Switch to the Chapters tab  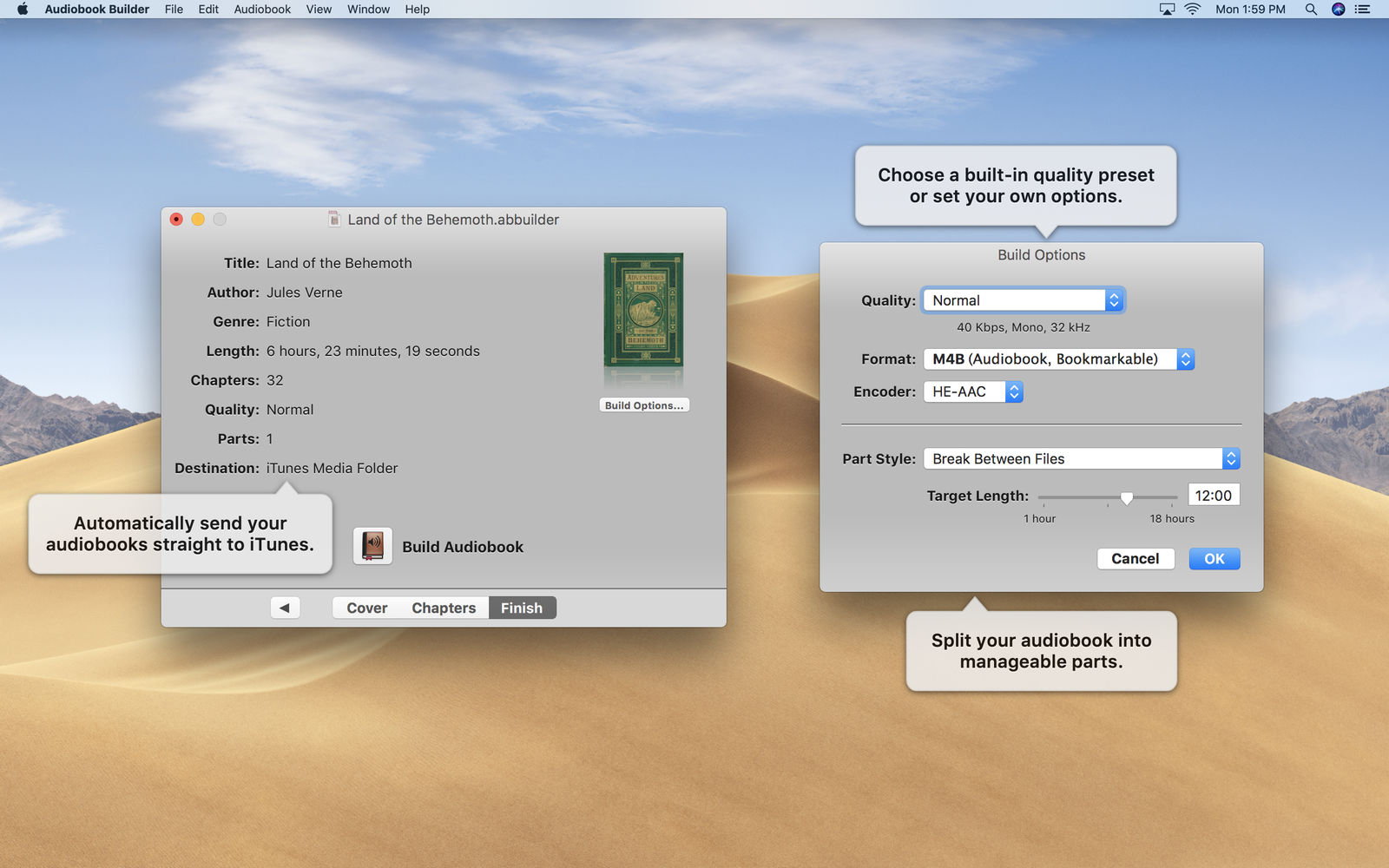pos(444,608)
